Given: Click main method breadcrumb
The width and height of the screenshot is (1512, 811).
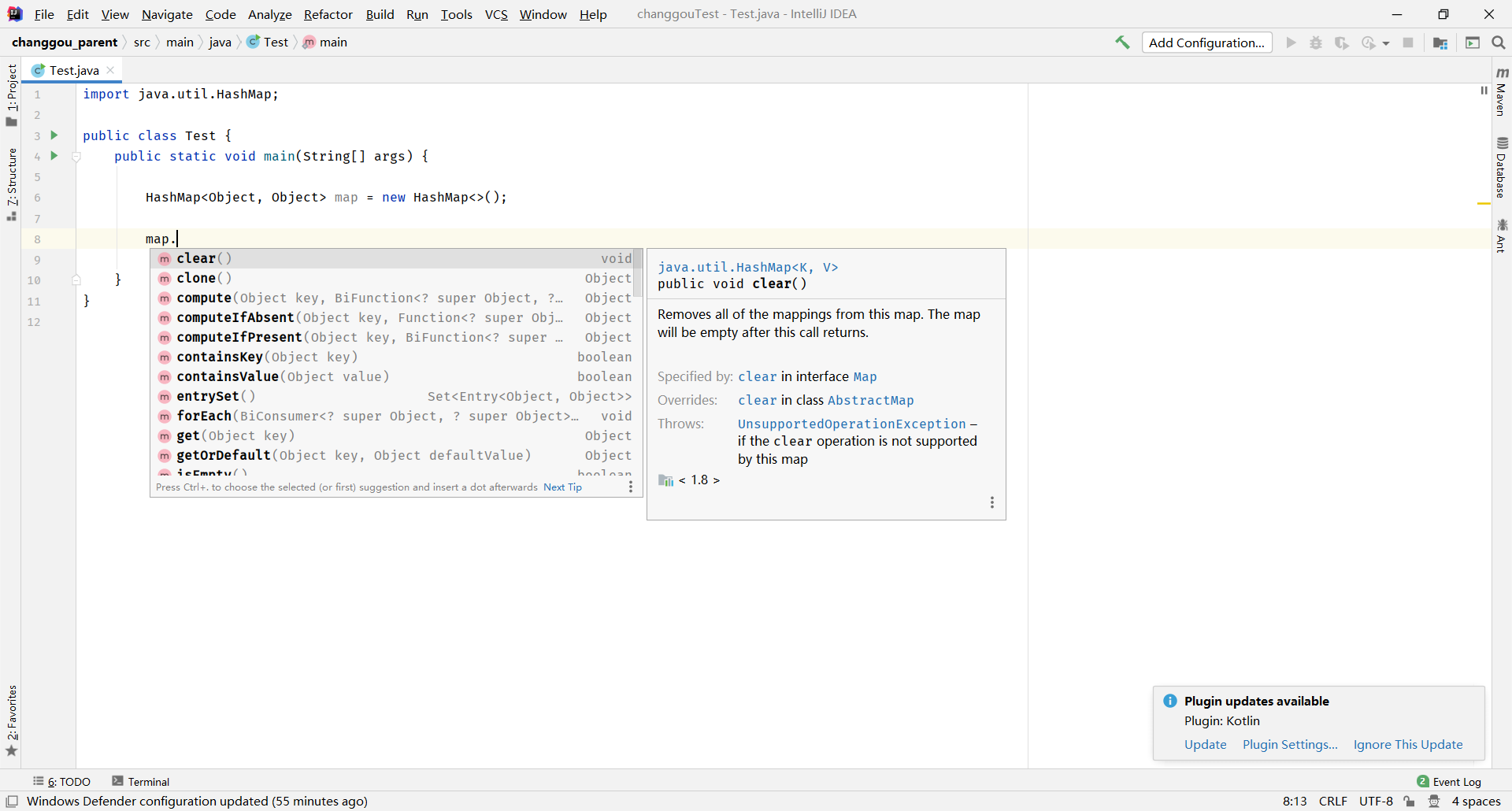Looking at the screenshot, I should (x=325, y=43).
